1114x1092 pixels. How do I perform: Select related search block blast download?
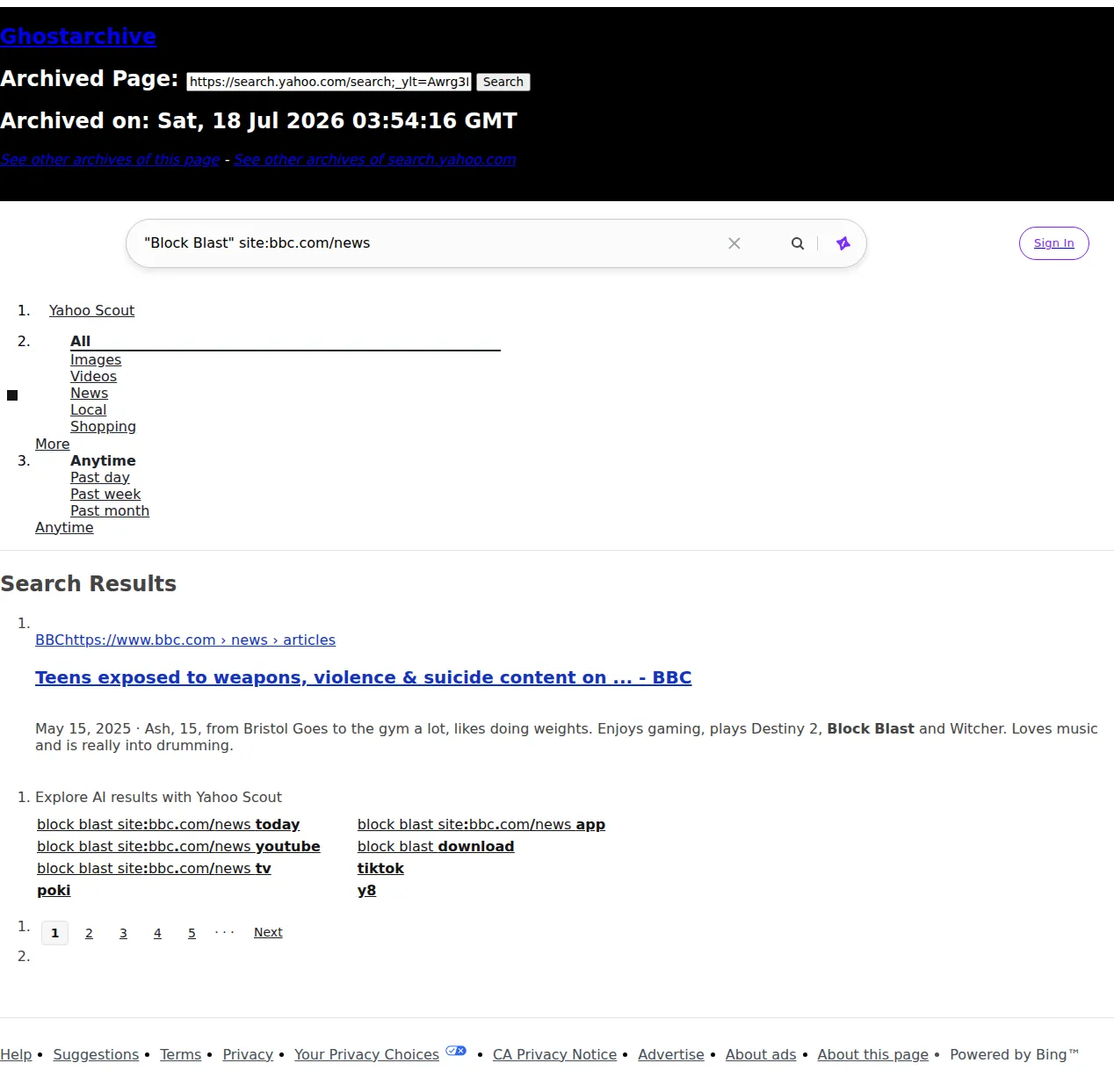[x=436, y=846]
